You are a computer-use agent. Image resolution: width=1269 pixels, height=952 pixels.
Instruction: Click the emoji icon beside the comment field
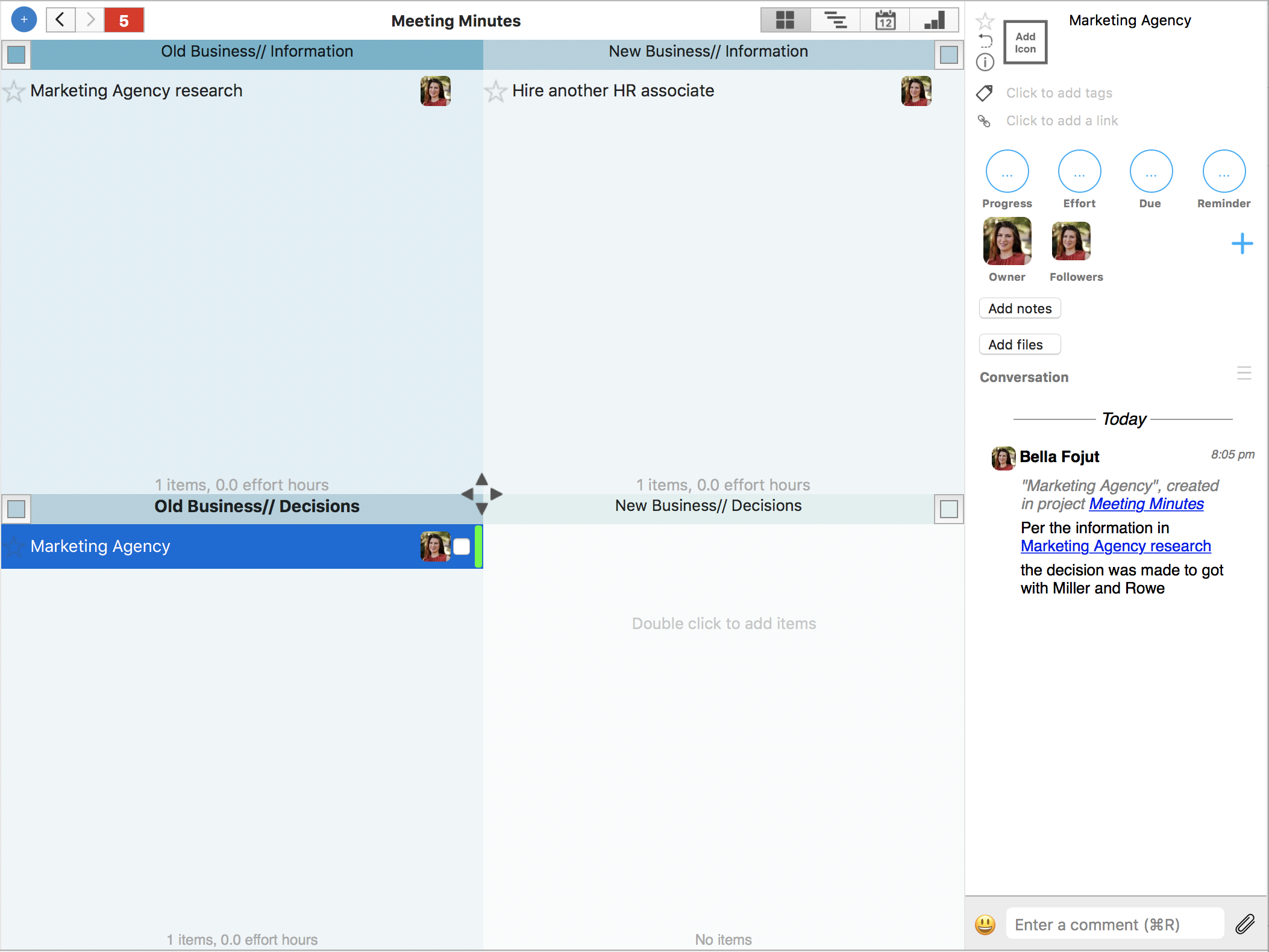pos(986,924)
